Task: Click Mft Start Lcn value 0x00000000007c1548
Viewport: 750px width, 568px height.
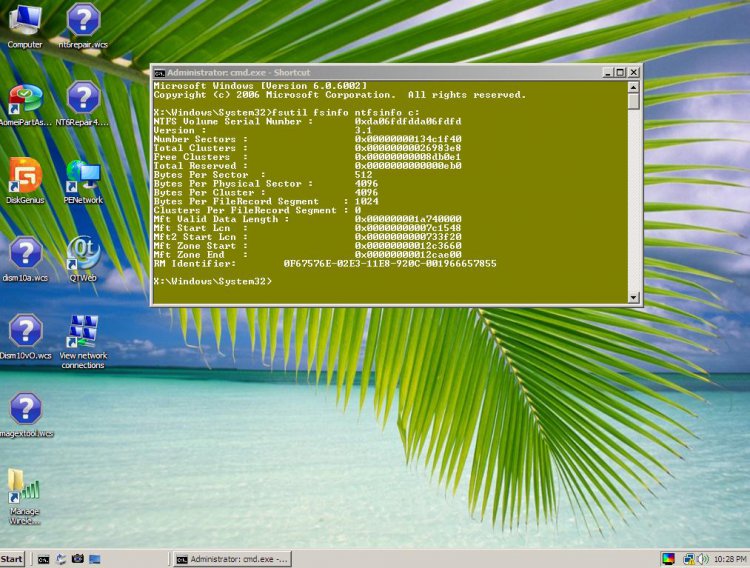Action: (x=408, y=228)
